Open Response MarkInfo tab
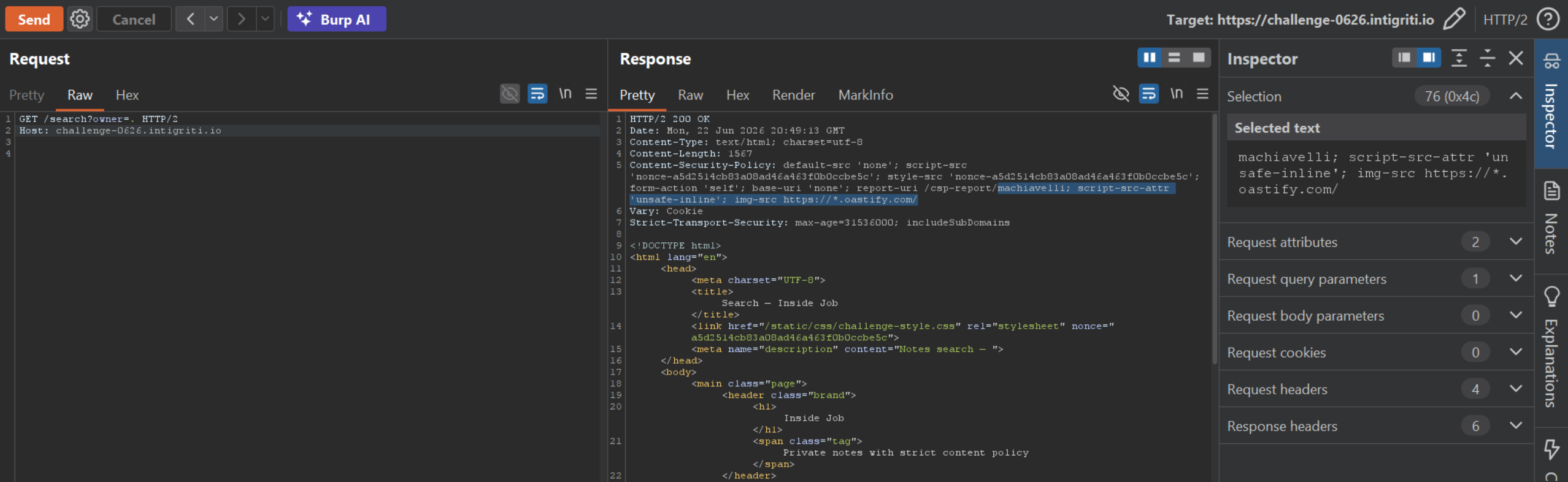1568x482 pixels. pyautogui.click(x=866, y=95)
